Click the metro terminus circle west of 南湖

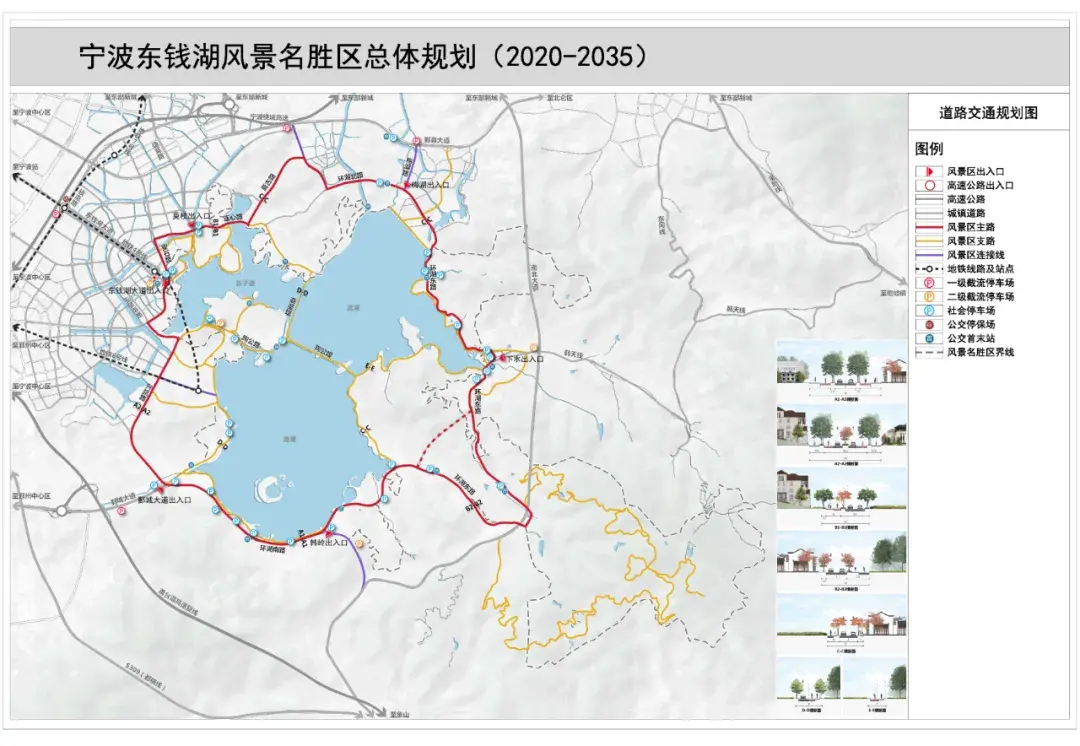coord(198,391)
